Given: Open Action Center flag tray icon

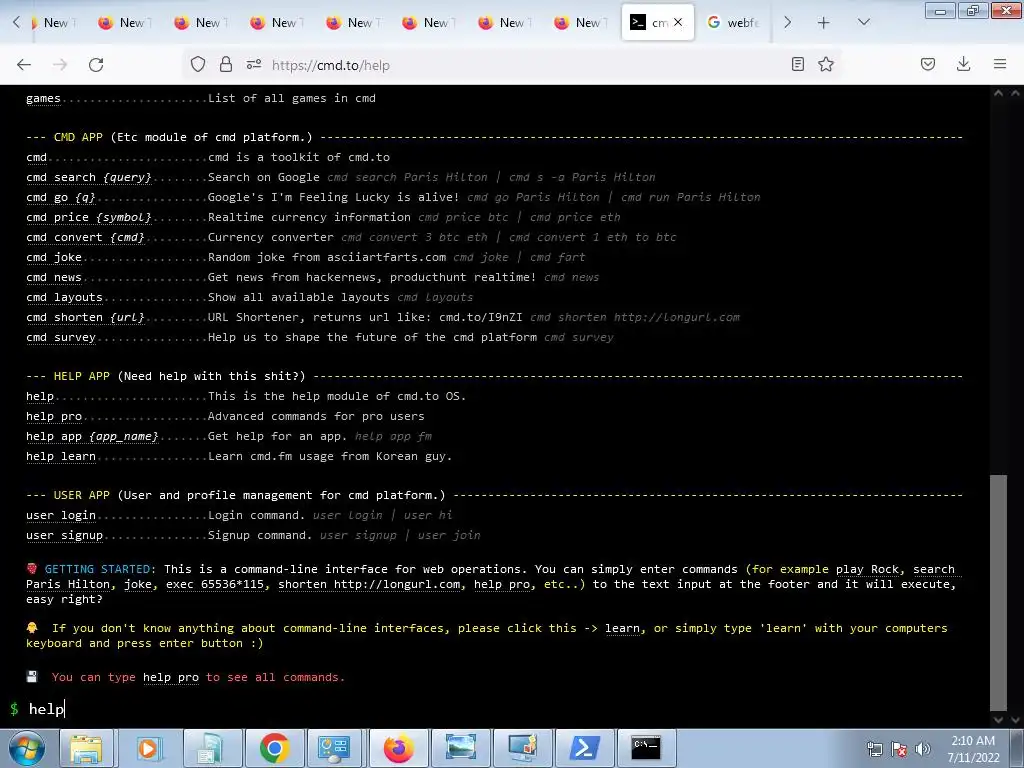Looking at the screenshot, I should [x=899, y=749].
